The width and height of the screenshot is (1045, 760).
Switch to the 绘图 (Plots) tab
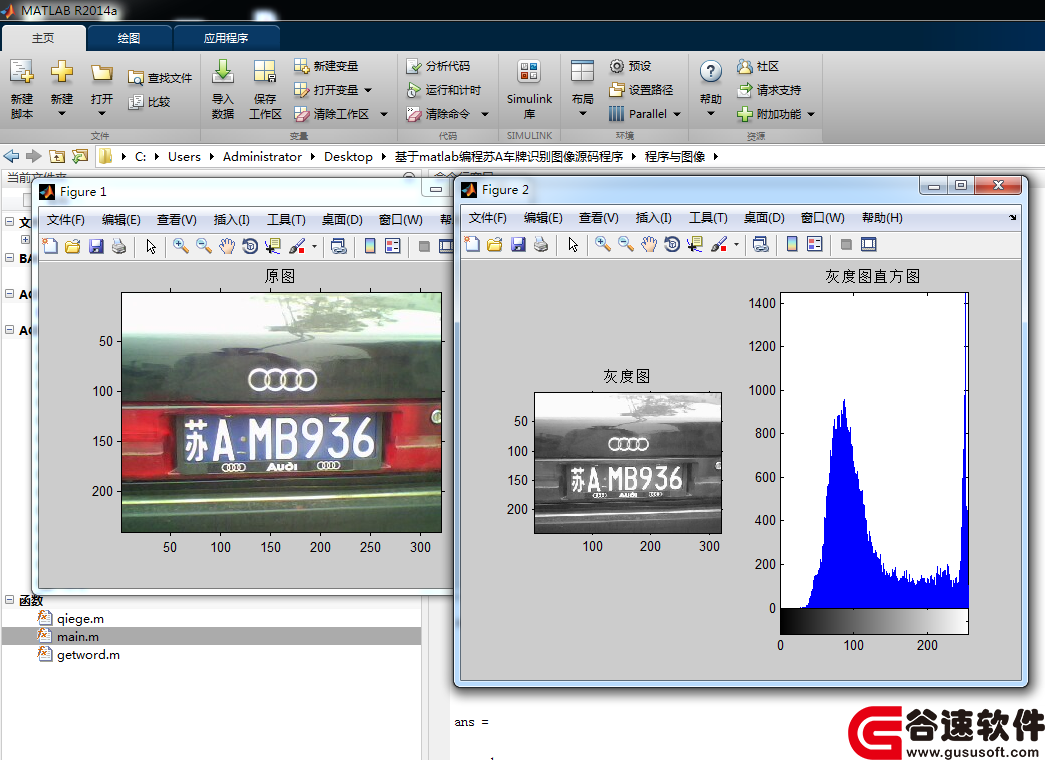click(129, 38)
